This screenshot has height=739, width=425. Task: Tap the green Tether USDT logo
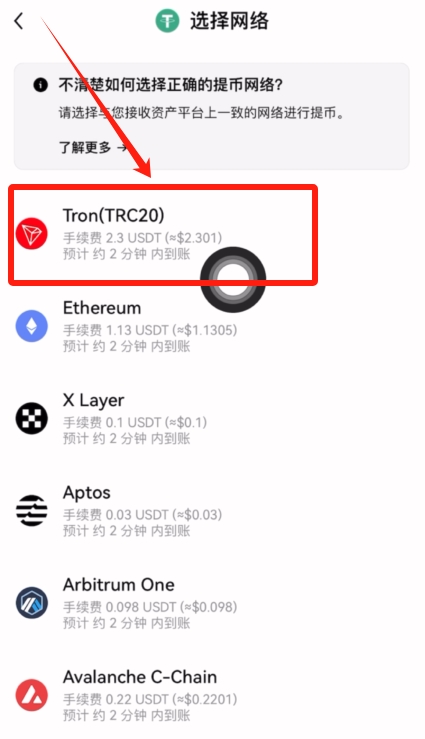pos(167,21)
